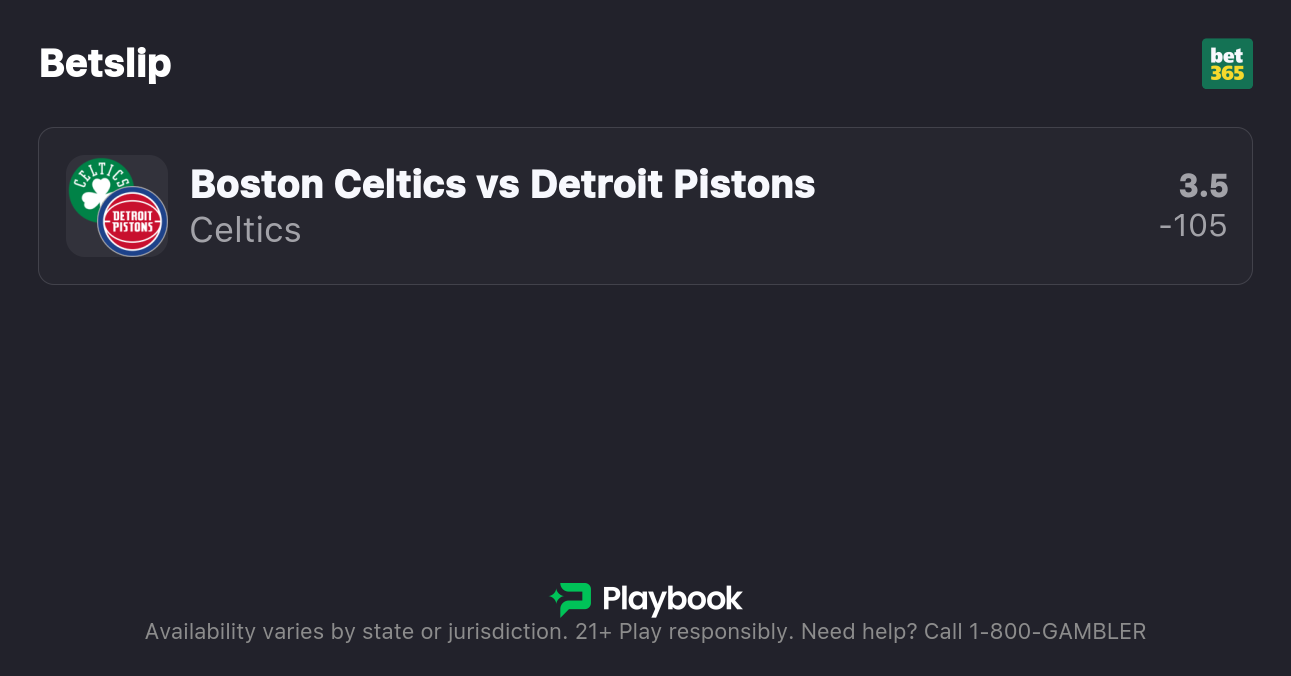Click the Celtics pick label
The height and width of the screenshot is (676, 1291).
[245, 230]
